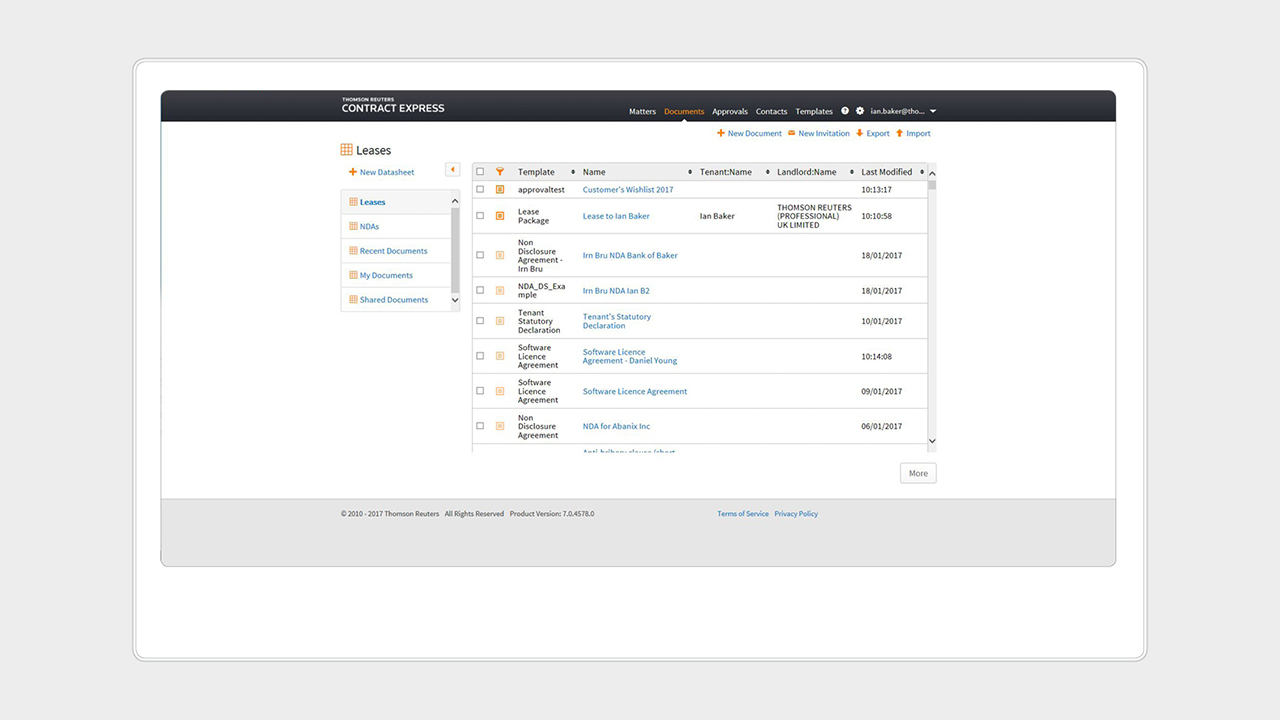
Task: Click the envelope icon beside New Invitation
Action: pos(792,133)
